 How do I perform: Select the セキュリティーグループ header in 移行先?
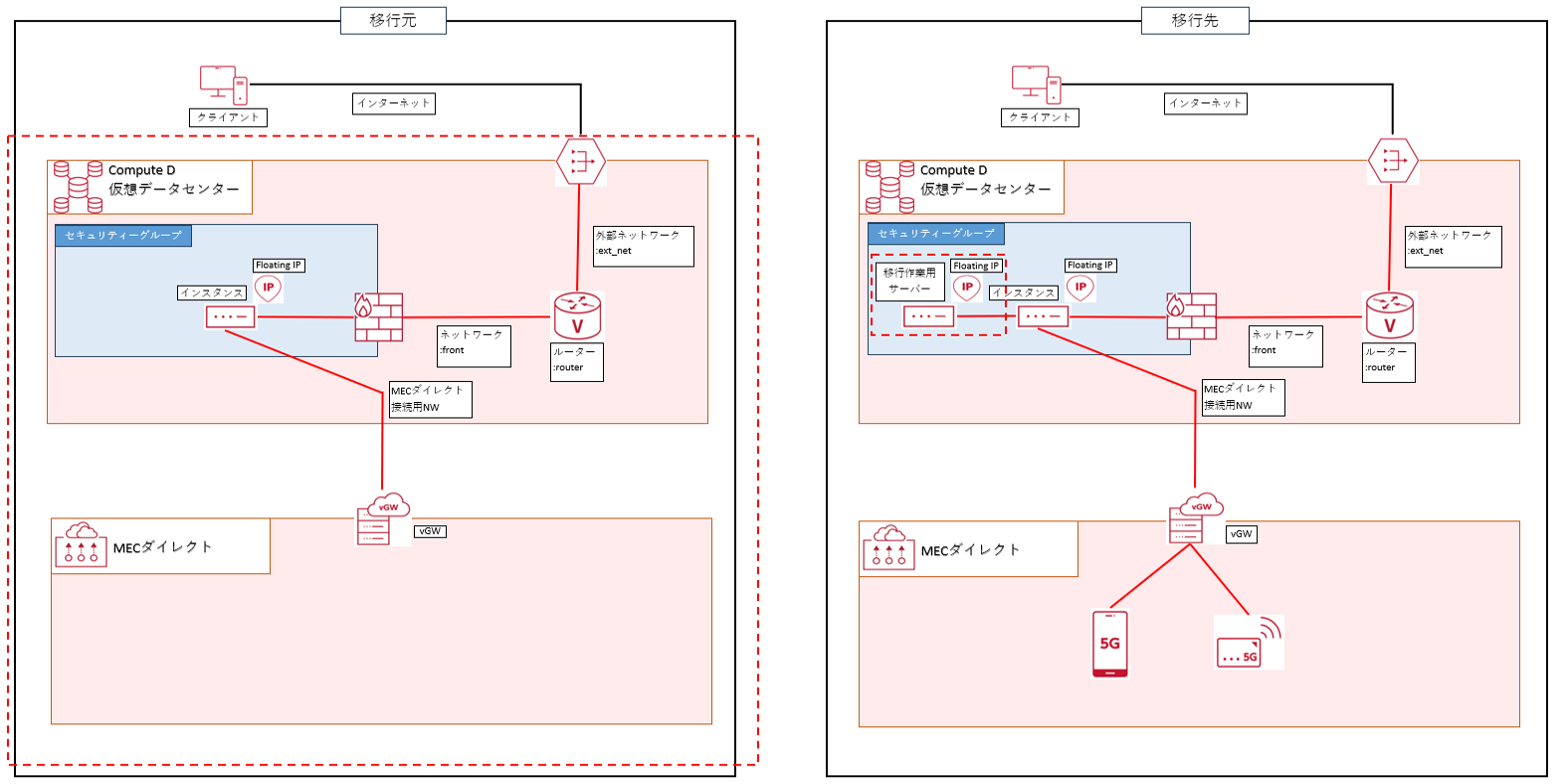pyautogui.click(x=935, y=234)
